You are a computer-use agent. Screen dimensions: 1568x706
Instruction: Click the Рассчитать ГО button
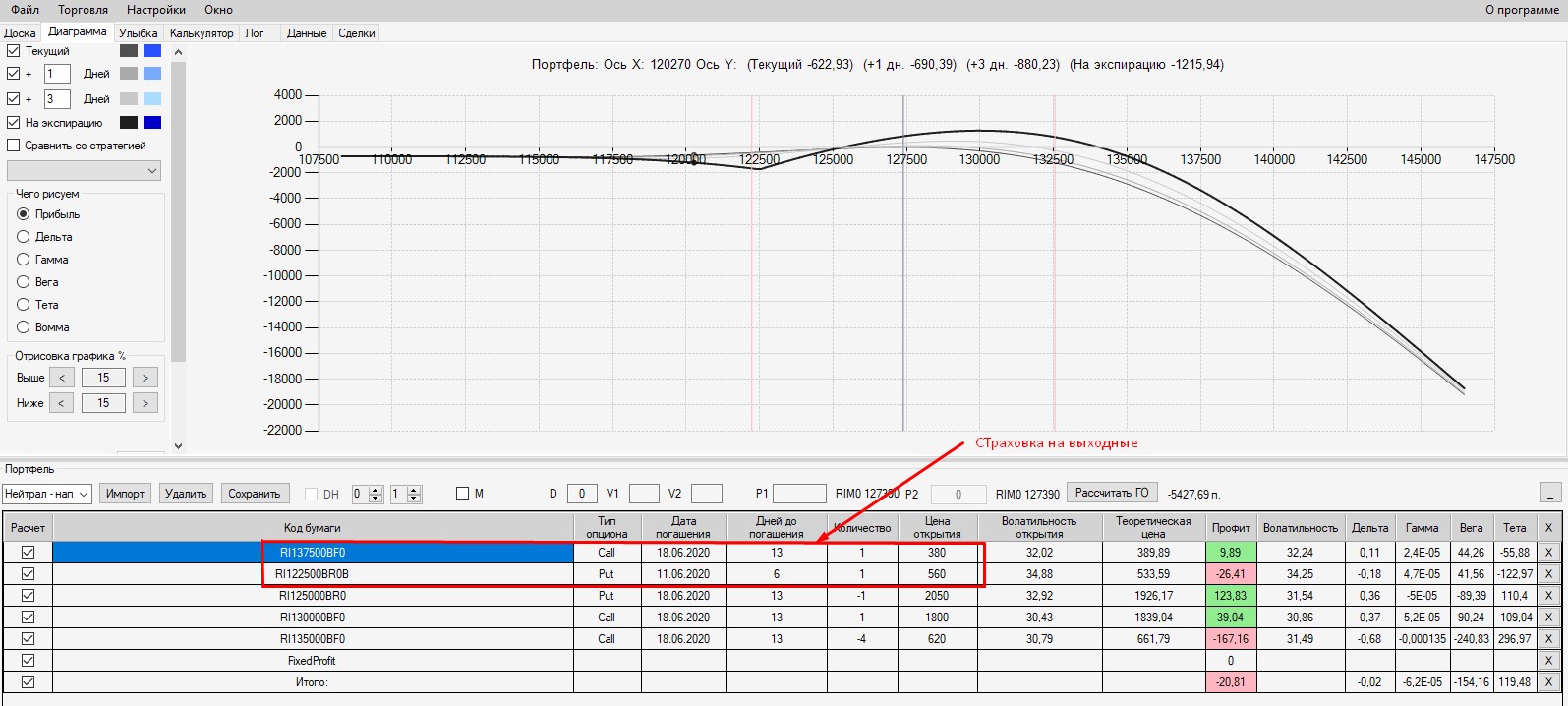1113,493
